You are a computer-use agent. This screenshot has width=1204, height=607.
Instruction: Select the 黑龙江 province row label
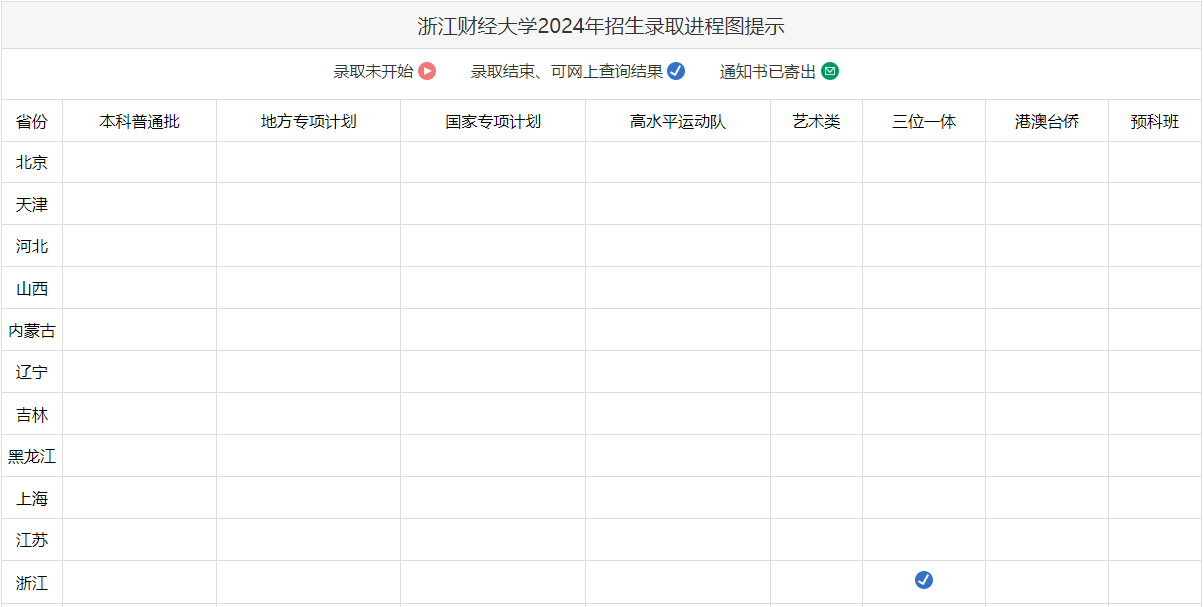click(x=32, y=456)
